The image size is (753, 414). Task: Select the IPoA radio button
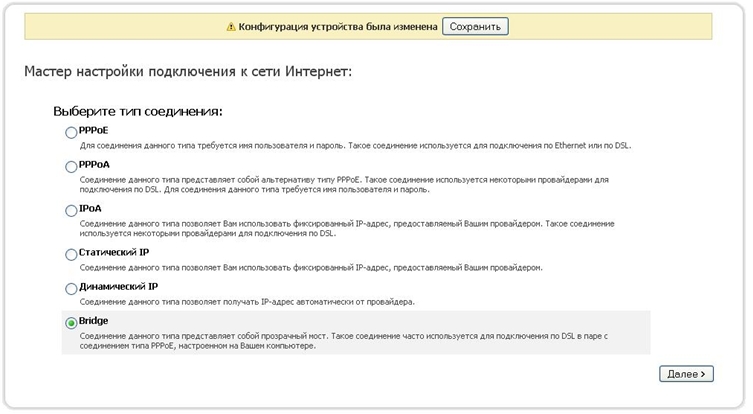(x=70, y=209)
